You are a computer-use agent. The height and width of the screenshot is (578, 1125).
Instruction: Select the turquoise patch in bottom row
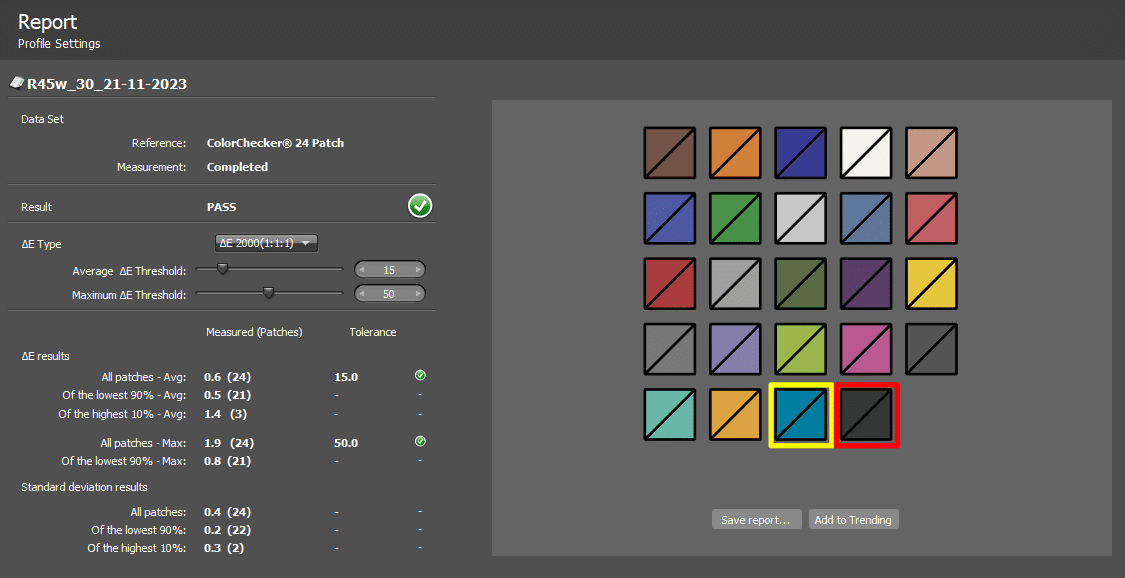pos(670,415)
